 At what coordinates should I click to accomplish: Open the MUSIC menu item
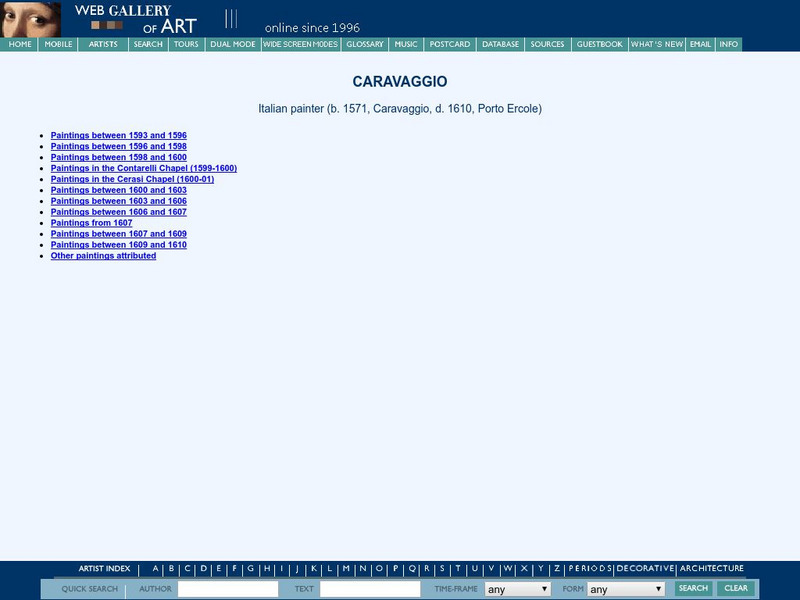click(x=406, y=44)
